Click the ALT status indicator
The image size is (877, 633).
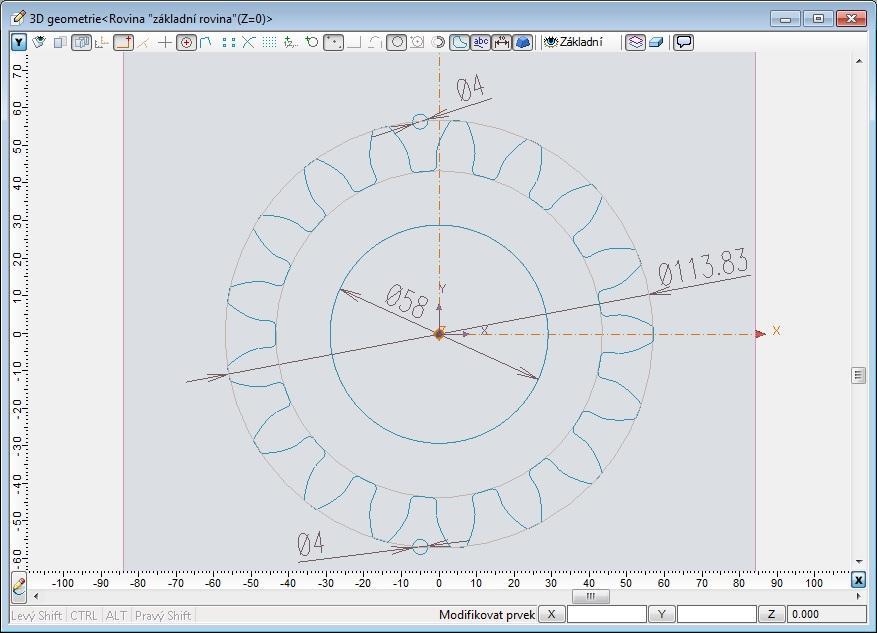tap(116, 616)
